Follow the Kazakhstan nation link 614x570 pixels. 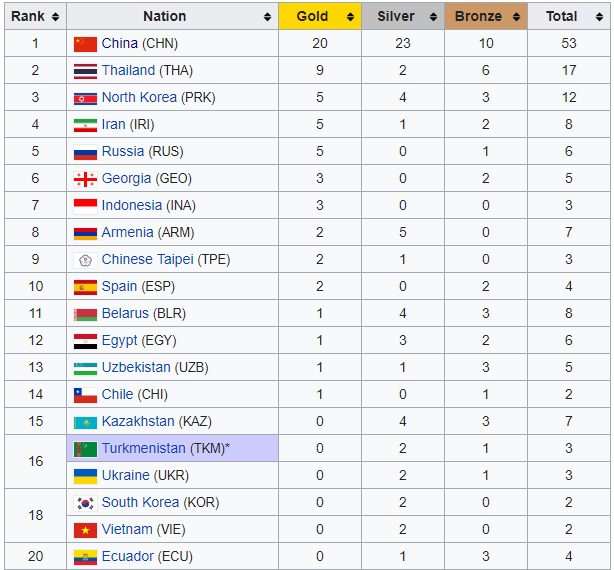[x=138, y=421]
